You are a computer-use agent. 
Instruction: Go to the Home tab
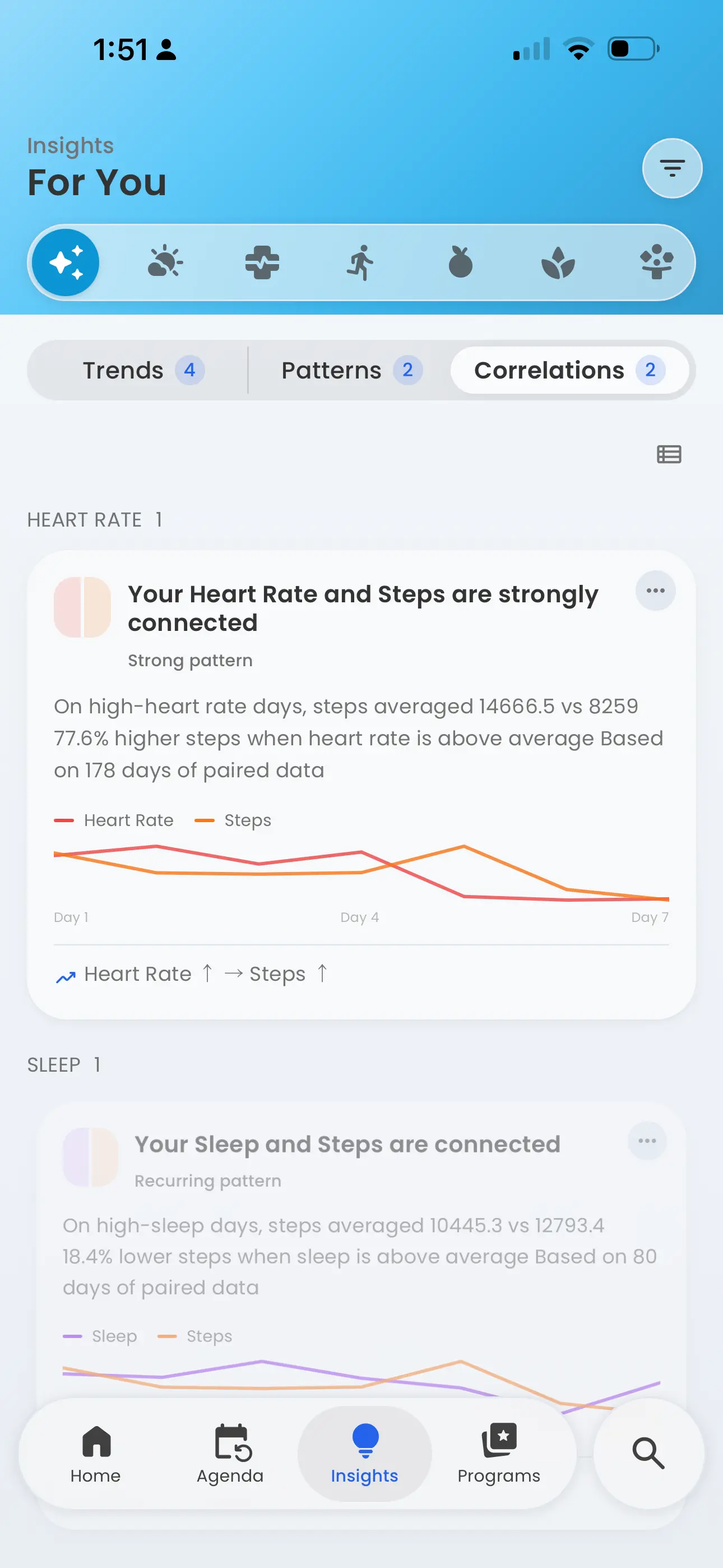click(95, 1454)
